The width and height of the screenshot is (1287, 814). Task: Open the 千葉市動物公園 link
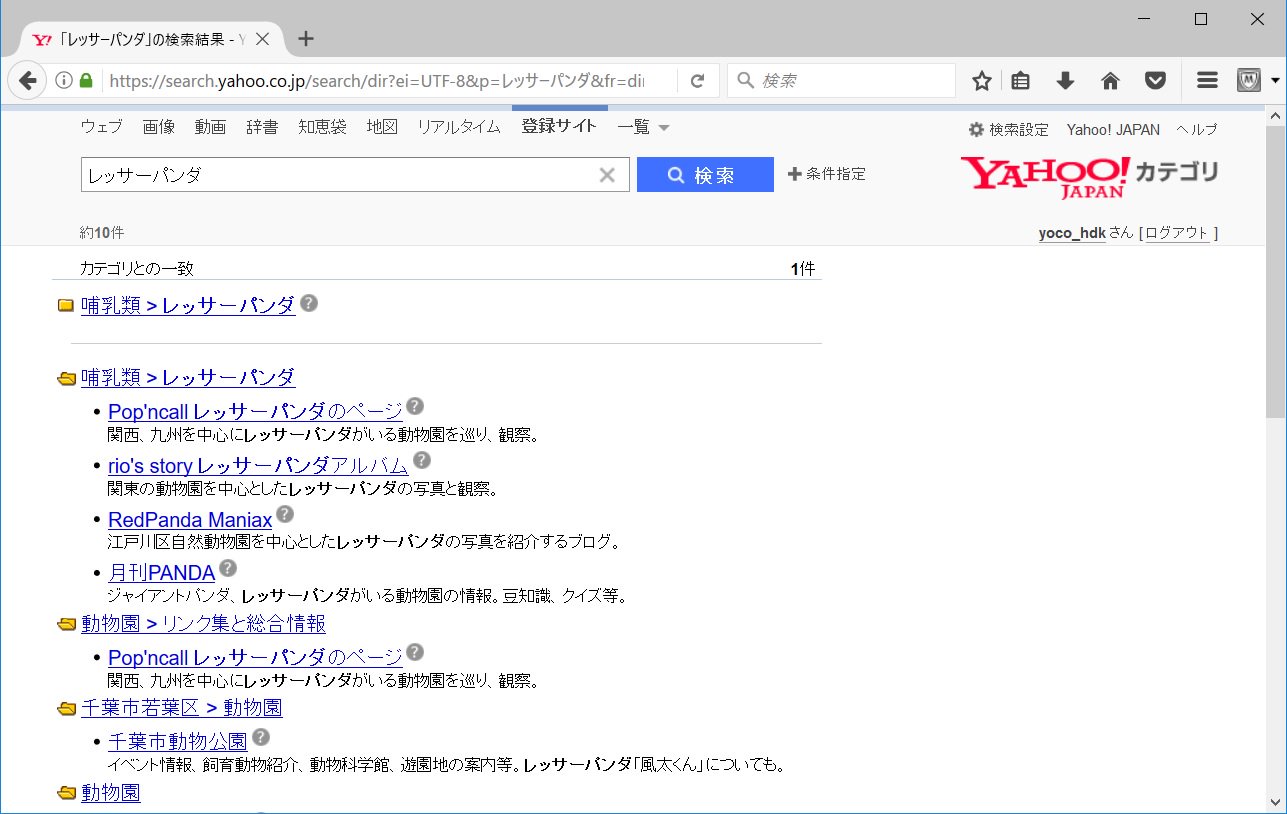coord(177,741)
